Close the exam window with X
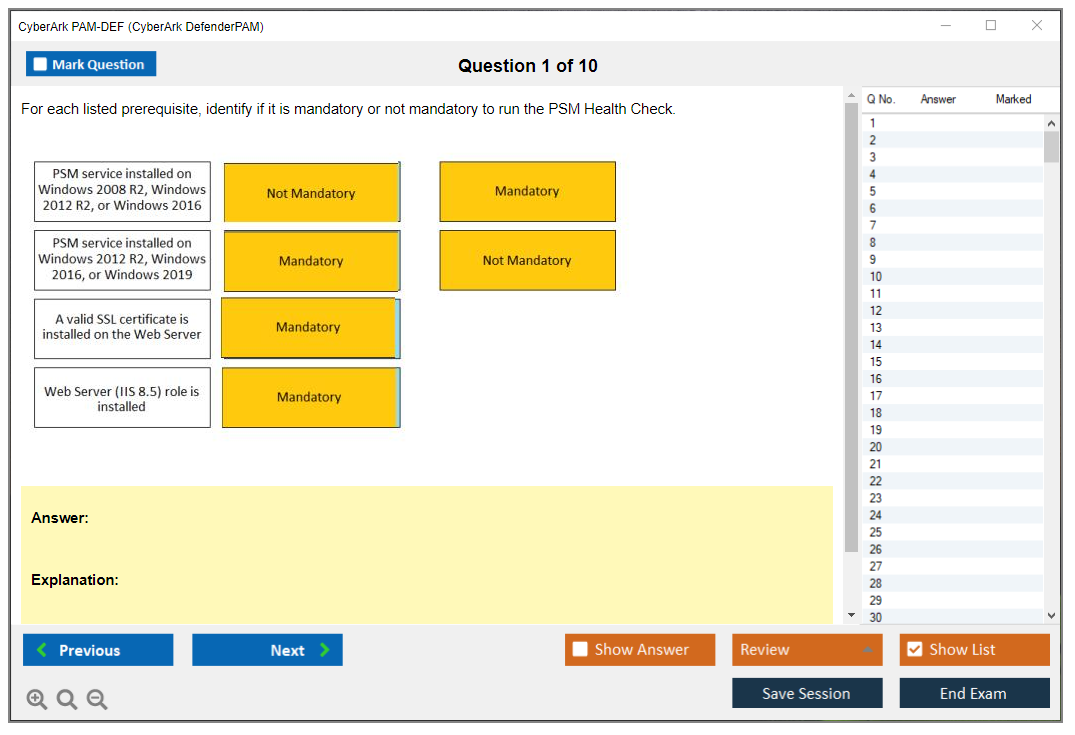This screenshot has height=735, width=1075. point(1037,26)
